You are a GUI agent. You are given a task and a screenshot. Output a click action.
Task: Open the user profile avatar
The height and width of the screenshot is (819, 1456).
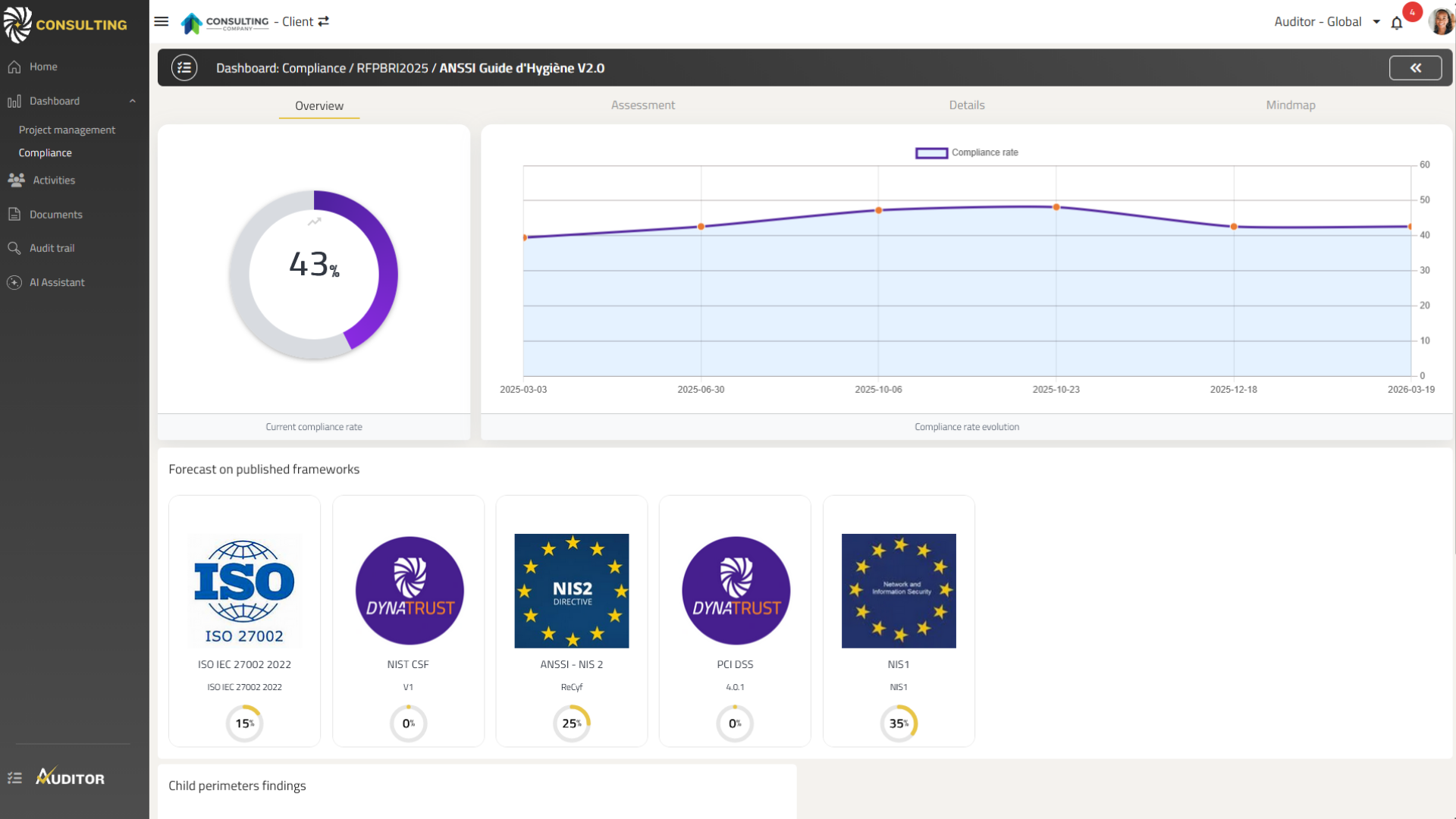[x=1440, y=21]
